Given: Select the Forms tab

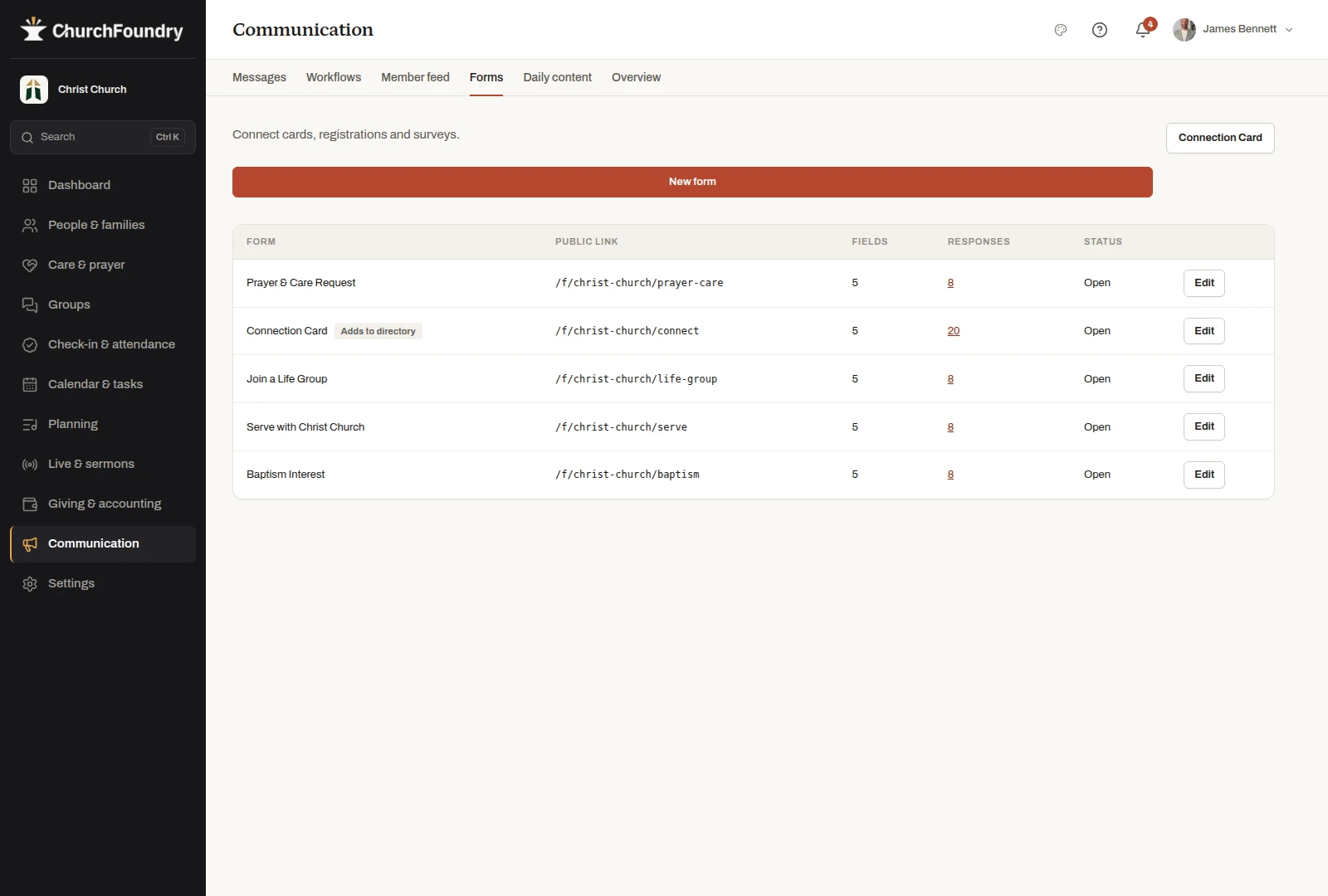Looking at the screenshot, I should click(486, 77).
